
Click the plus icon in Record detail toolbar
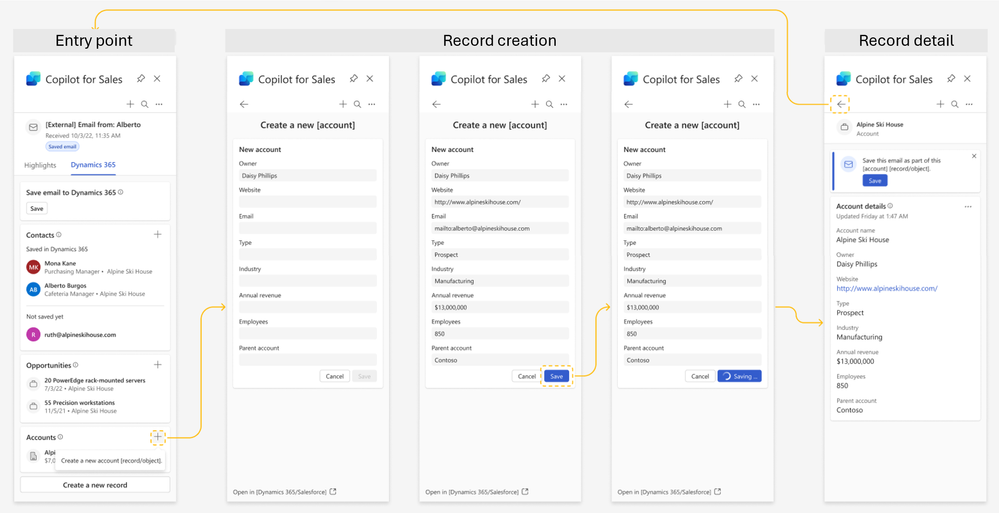940,104
